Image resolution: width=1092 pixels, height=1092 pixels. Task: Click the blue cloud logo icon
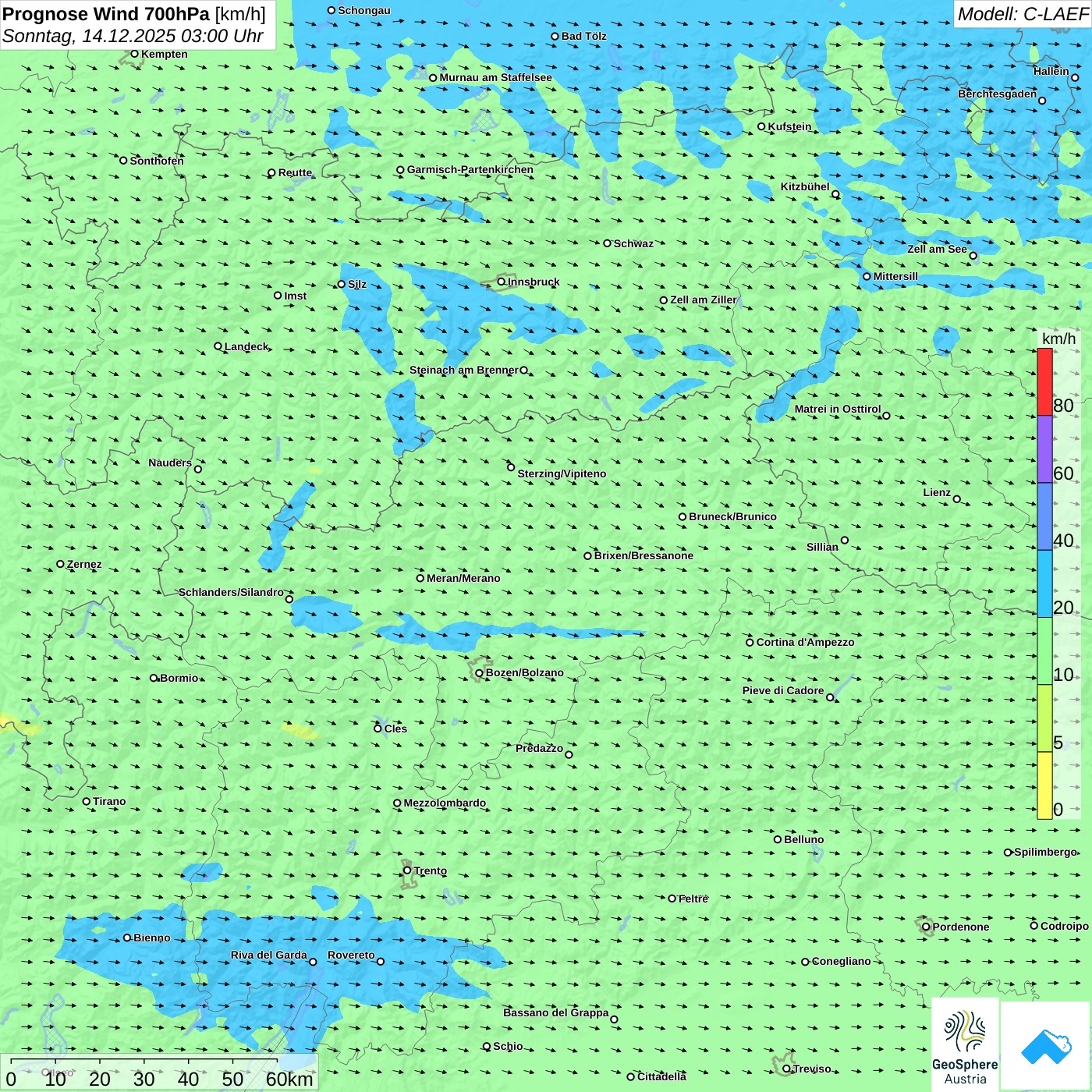pos(1046,1047)
